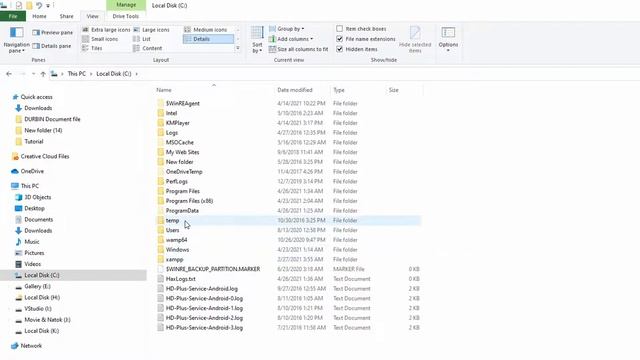
Task: Open 3D Objects in the sidebar
Action: 33,197
